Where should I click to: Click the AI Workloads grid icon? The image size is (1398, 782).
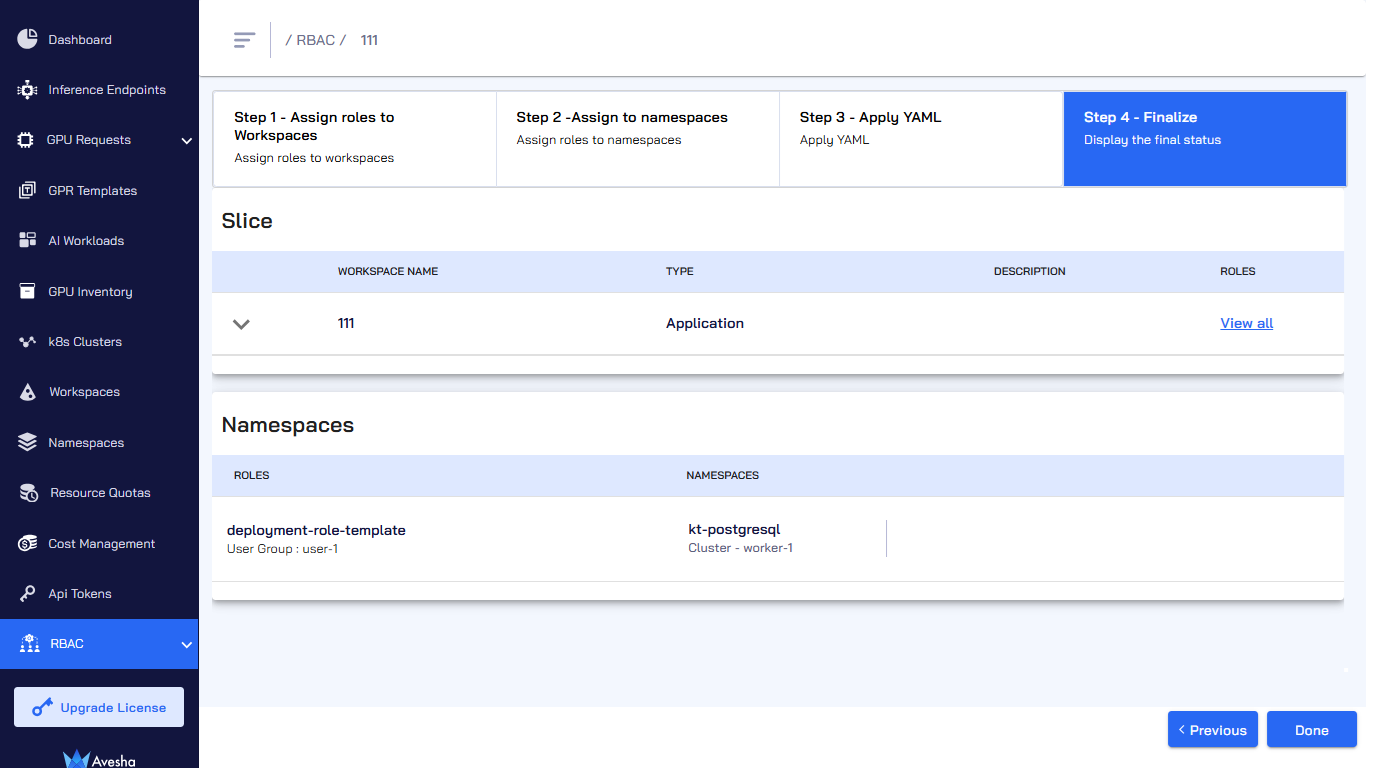coord(28,241)
